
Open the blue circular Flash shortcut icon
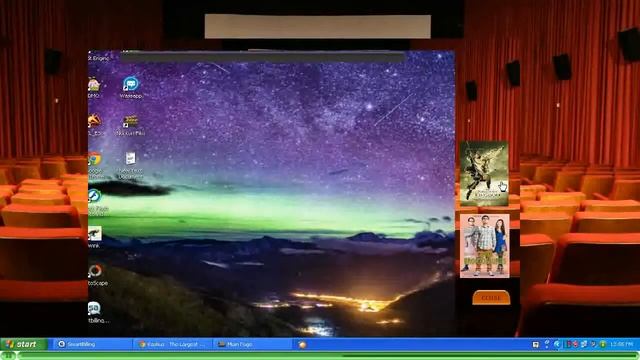(95, 196)
